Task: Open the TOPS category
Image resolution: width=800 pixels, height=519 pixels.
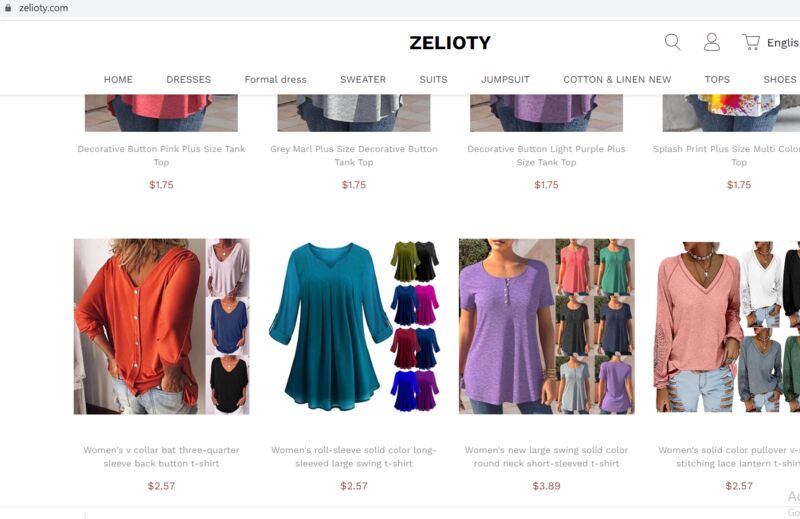Action: click(717, 80)
